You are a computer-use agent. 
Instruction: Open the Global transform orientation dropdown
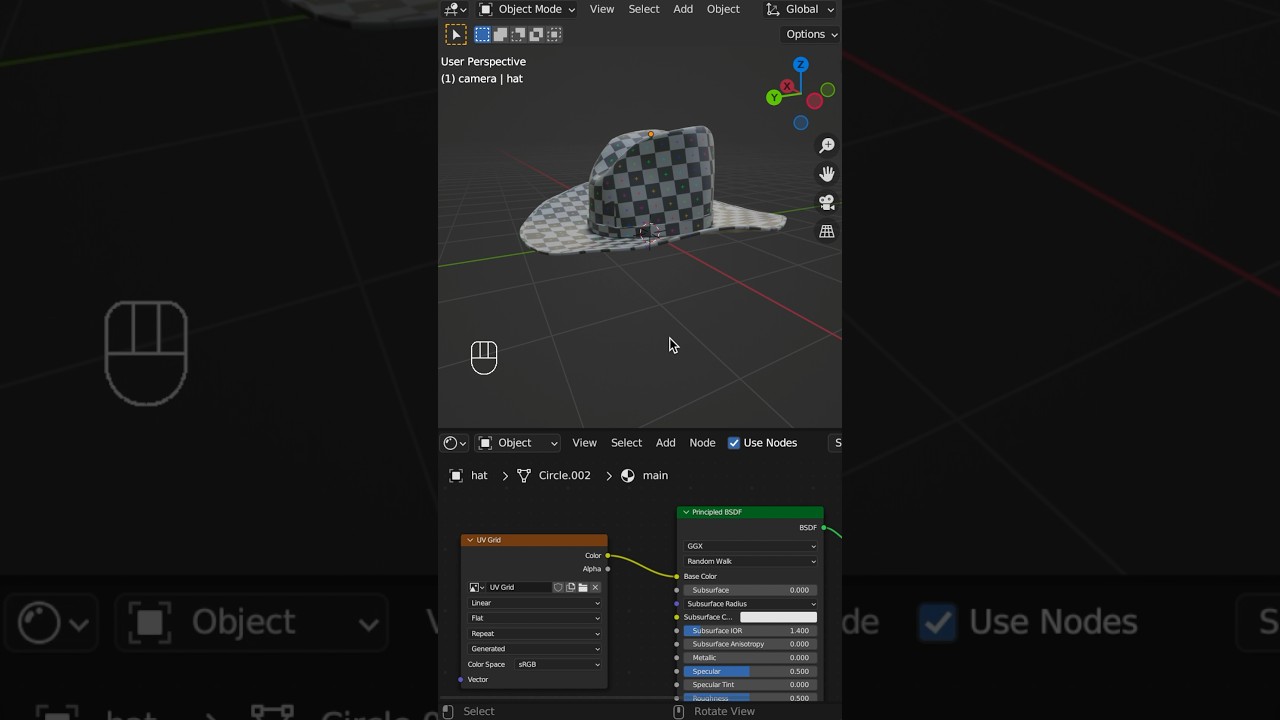click(x=800, y=9)
